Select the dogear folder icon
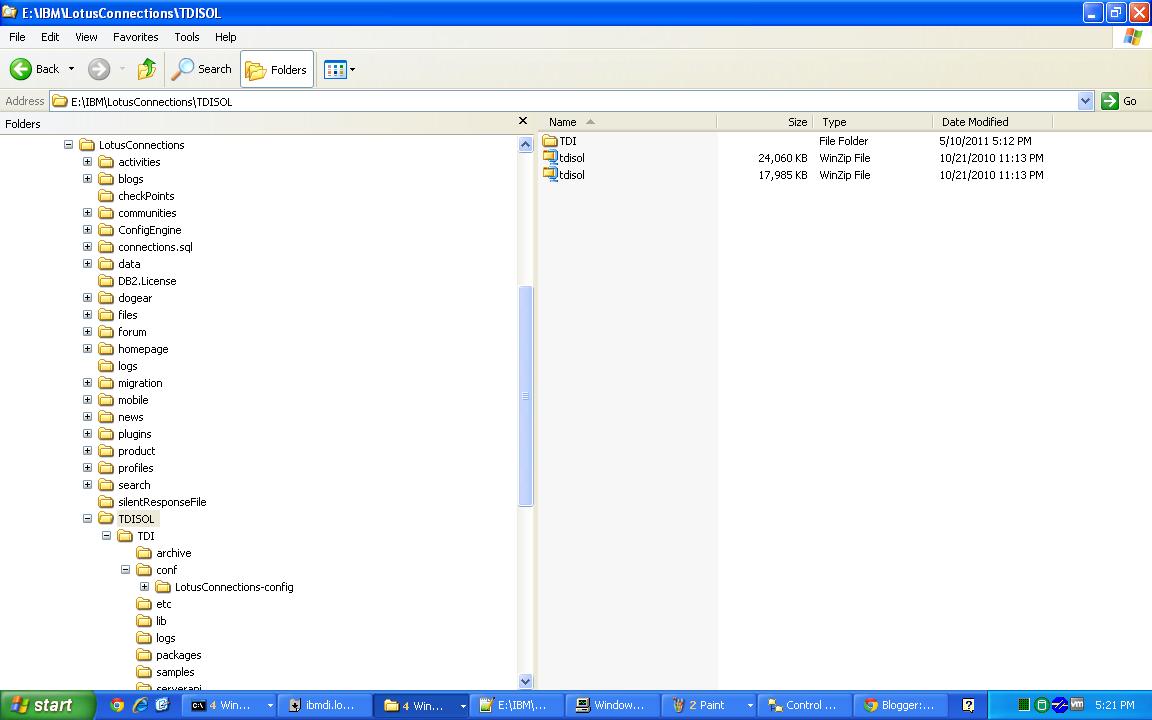 click(x=106, y=298)
